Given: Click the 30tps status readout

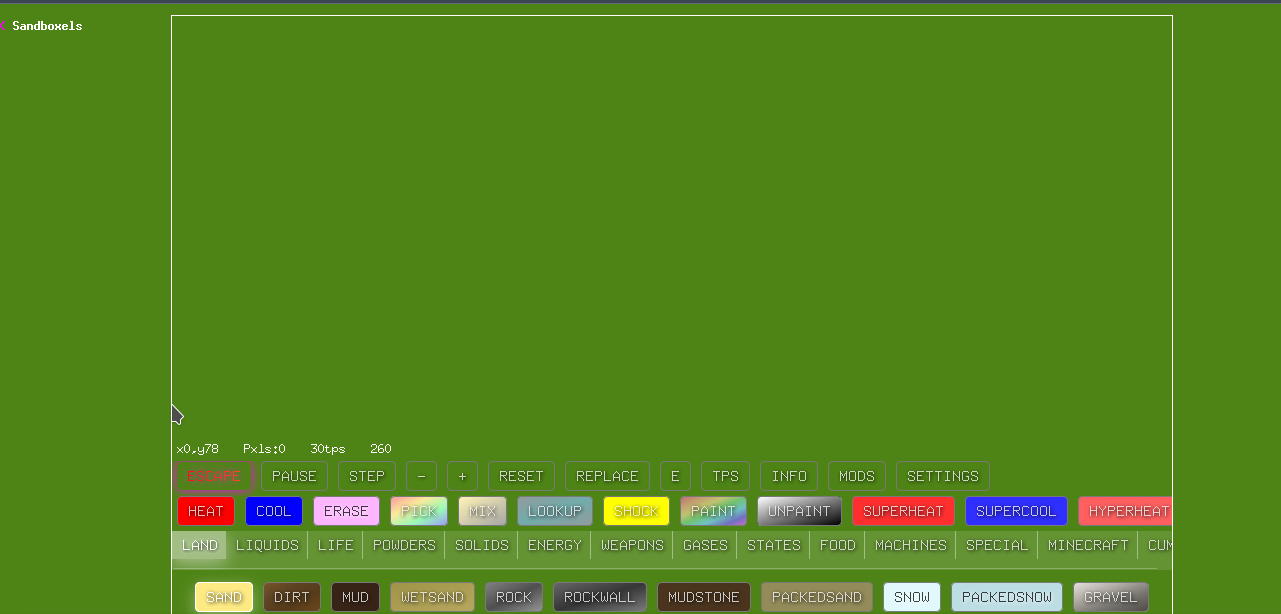Looking at the screenshot, I should pos(328,449).
